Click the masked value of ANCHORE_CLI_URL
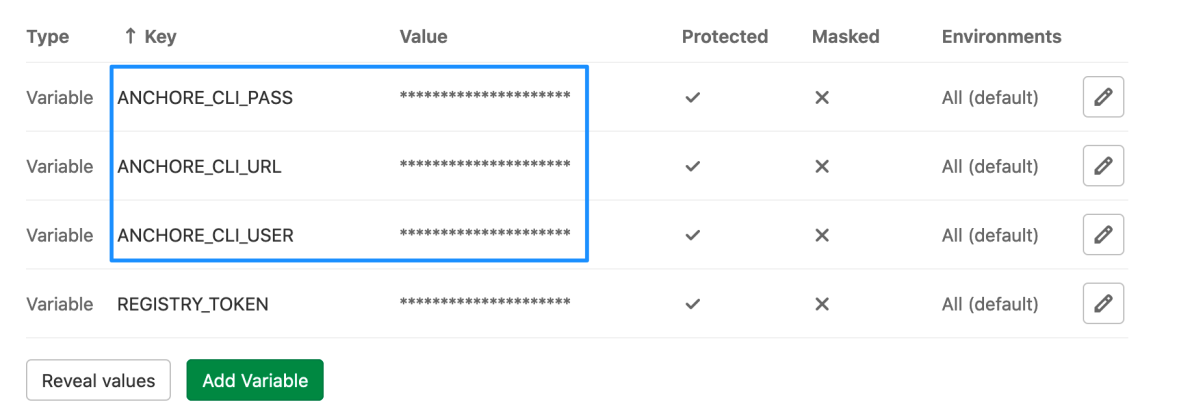 point(485,166)
